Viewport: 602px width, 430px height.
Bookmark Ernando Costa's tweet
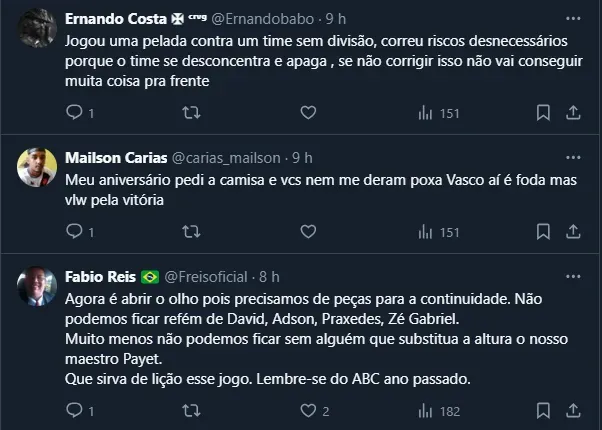pyautogui.click(x=540, y=113)
